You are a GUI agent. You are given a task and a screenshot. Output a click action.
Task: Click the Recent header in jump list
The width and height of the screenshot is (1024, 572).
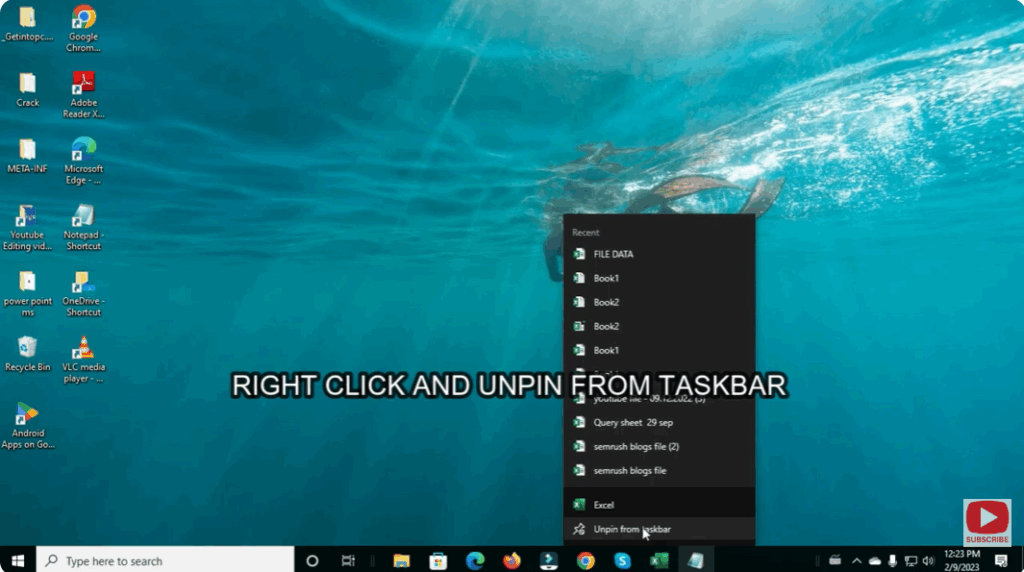(585, 232)
